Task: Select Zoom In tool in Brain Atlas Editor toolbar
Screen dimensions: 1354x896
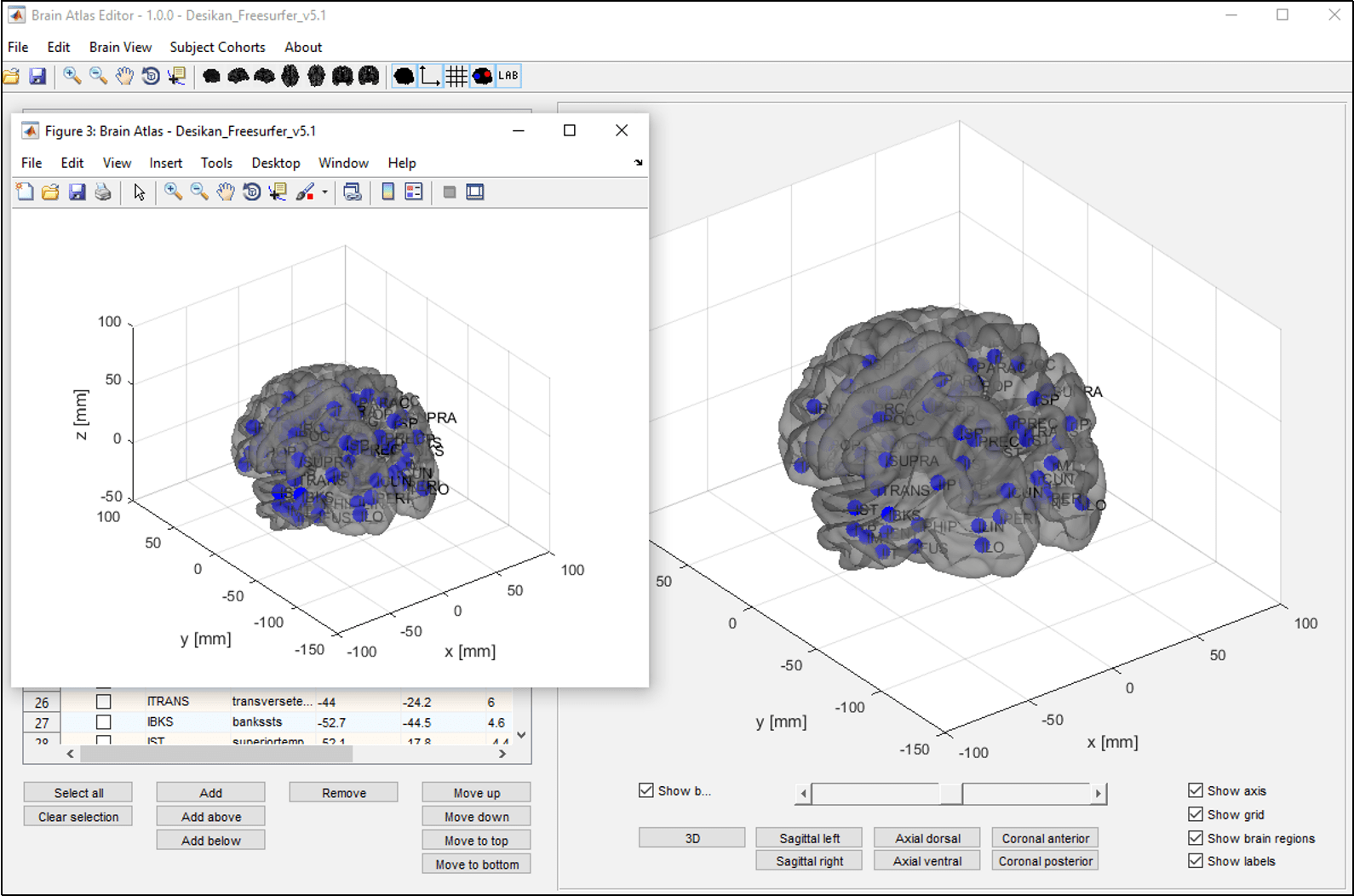Action: pos(72,77)
